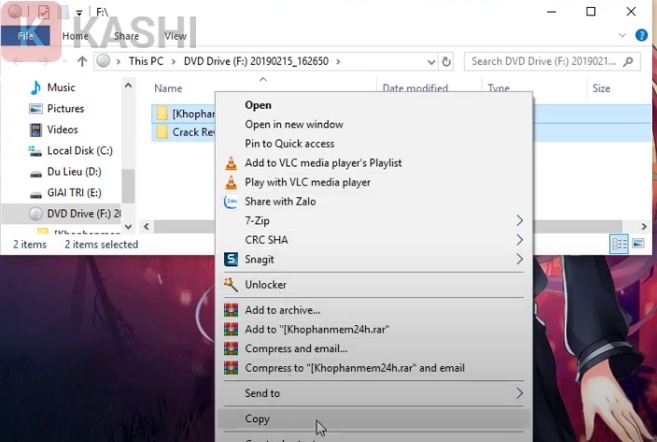The height and width of the screenshot is (442, 657).
Task: Expand the Send to submenu arrow
Action: [x=520, y=393]
